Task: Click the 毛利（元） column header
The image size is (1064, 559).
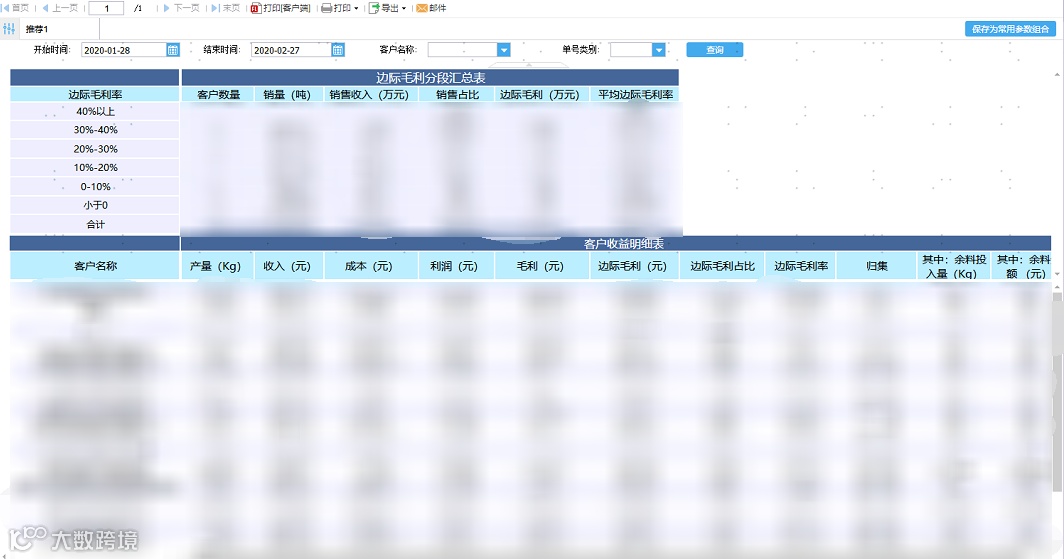Action: click(x=540, y=266)
